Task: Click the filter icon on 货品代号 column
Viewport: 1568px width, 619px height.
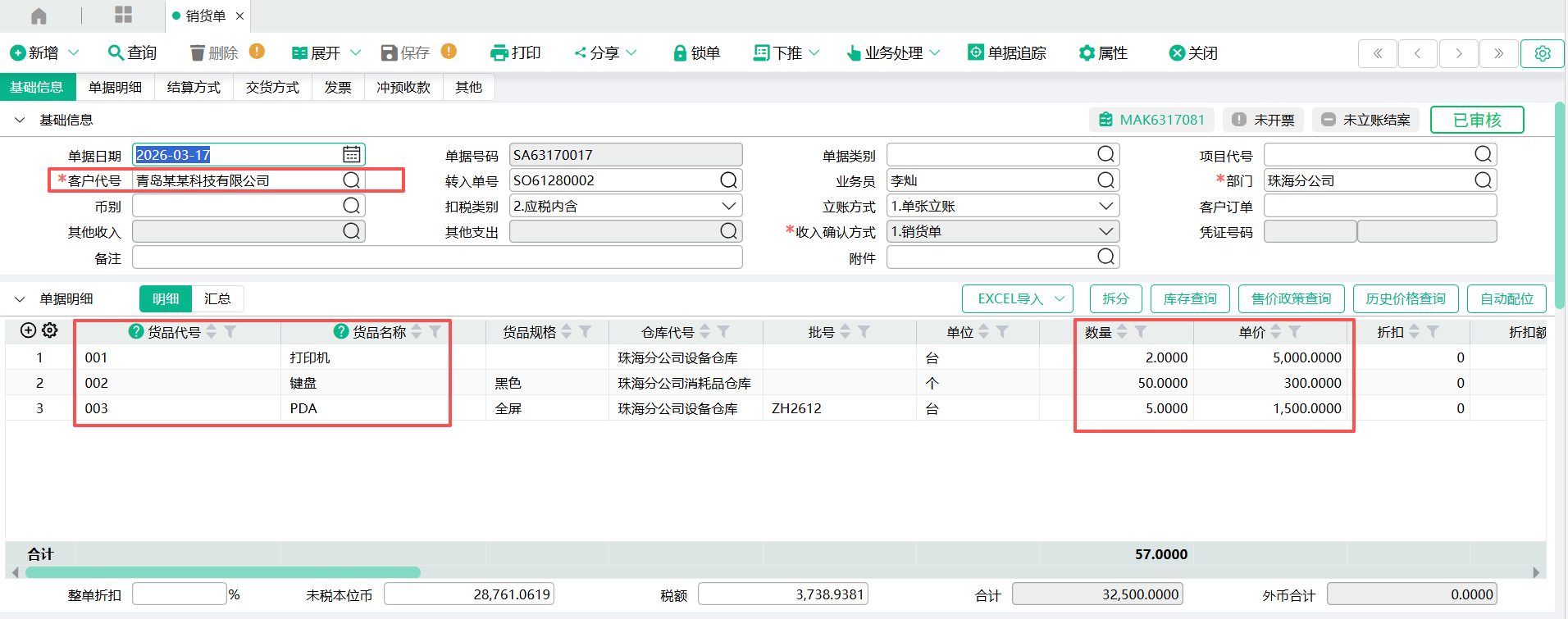Action: tap(230, 332)
